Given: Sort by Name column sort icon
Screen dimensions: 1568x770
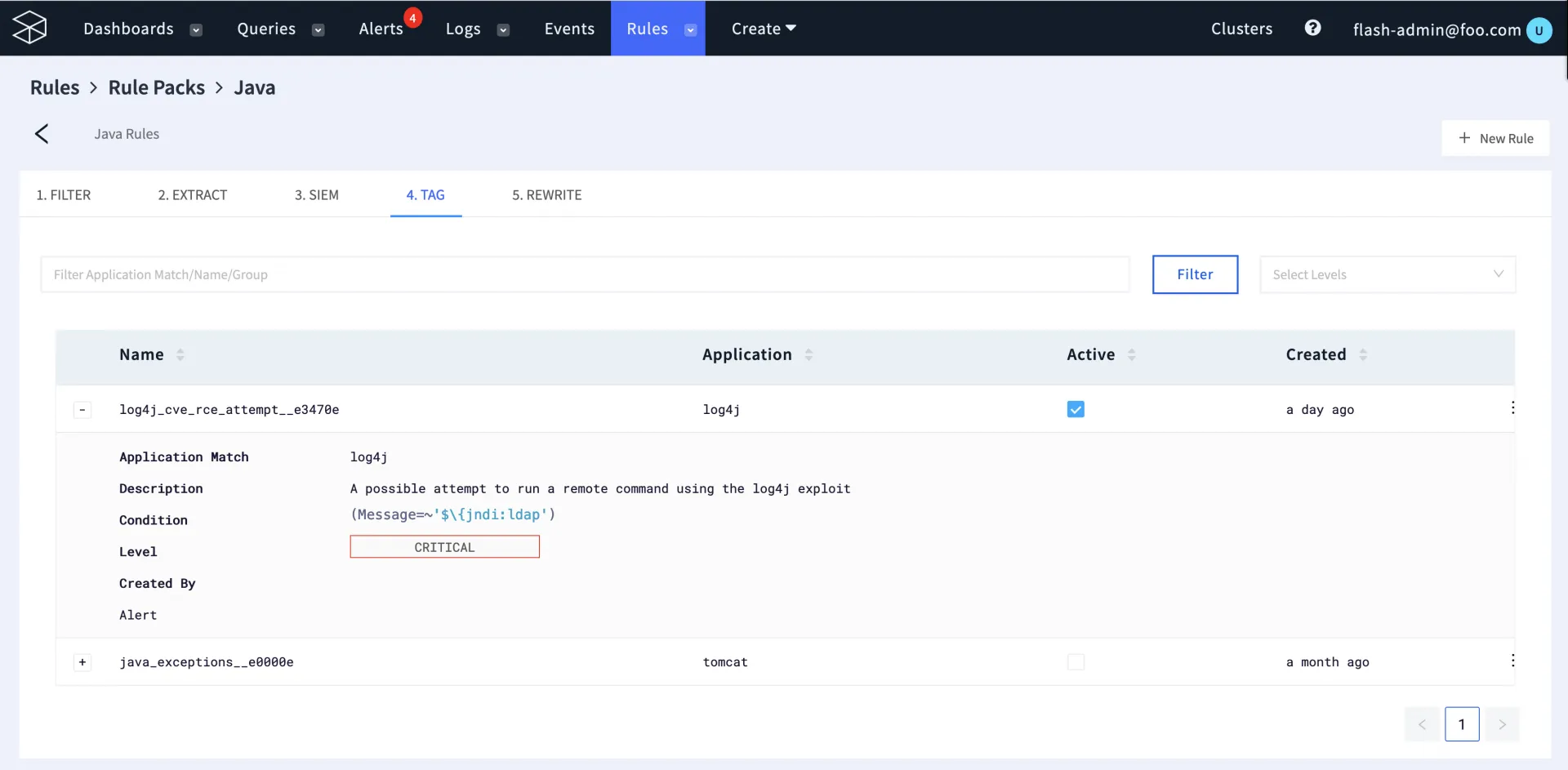Looking at the screenshot, I should click(180, 354).
